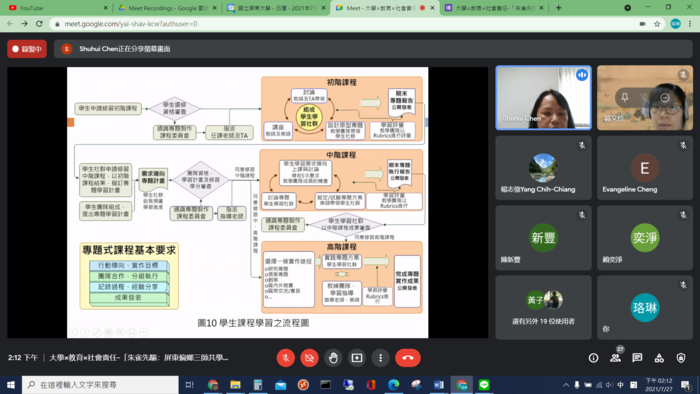Open meeting details info icon
Image resolution: width=700 pixels, height=394 pixels.
click(593, 358)
